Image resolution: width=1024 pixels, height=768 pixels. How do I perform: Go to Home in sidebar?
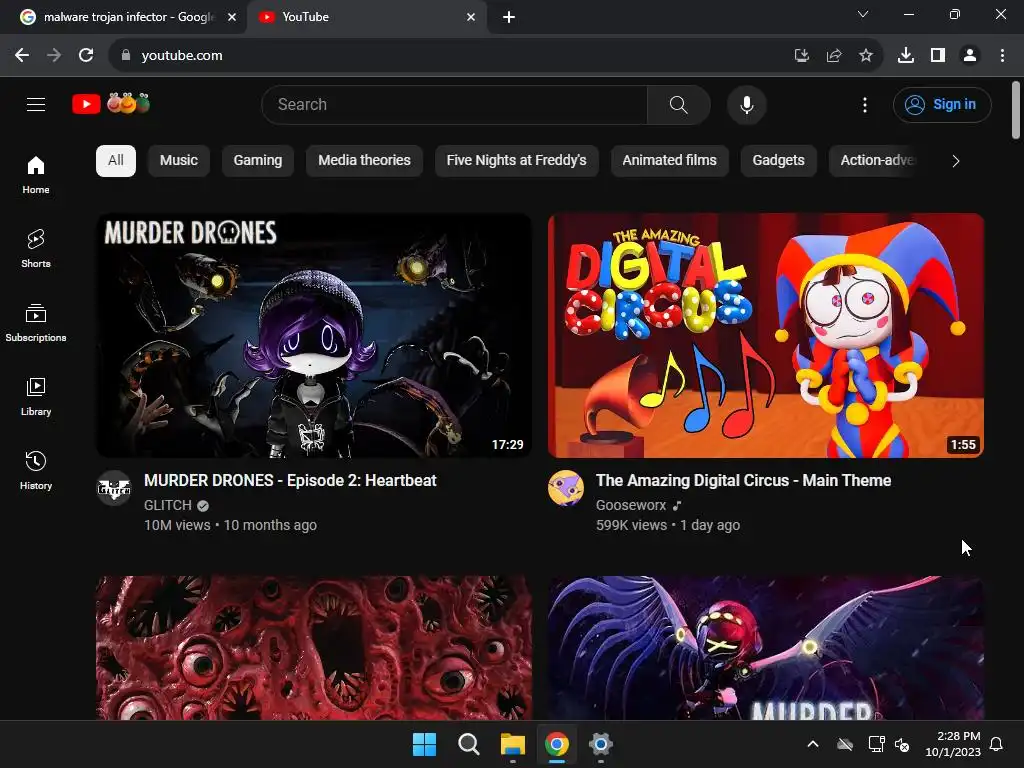[x=36, y=174]
